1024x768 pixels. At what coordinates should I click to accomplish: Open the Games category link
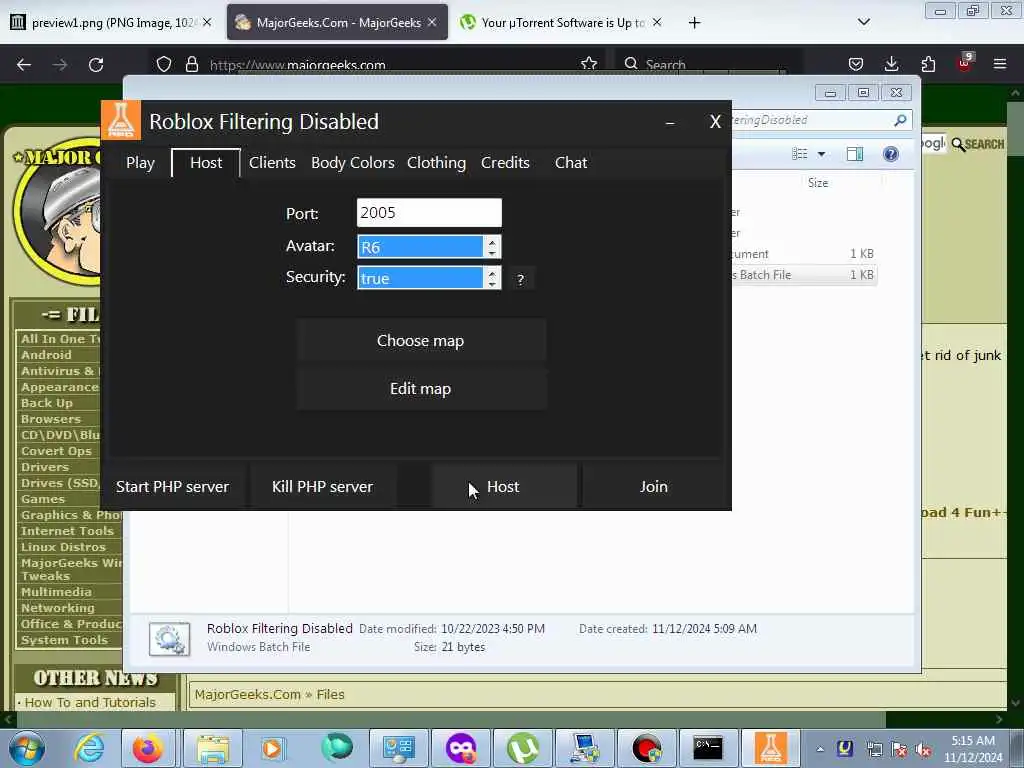tap(42, 499)
